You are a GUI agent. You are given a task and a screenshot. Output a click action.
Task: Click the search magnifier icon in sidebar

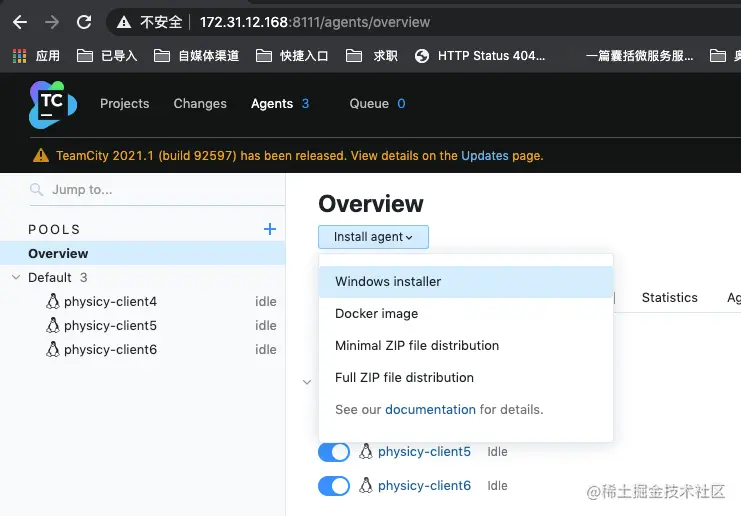click(x=36, y=189)
